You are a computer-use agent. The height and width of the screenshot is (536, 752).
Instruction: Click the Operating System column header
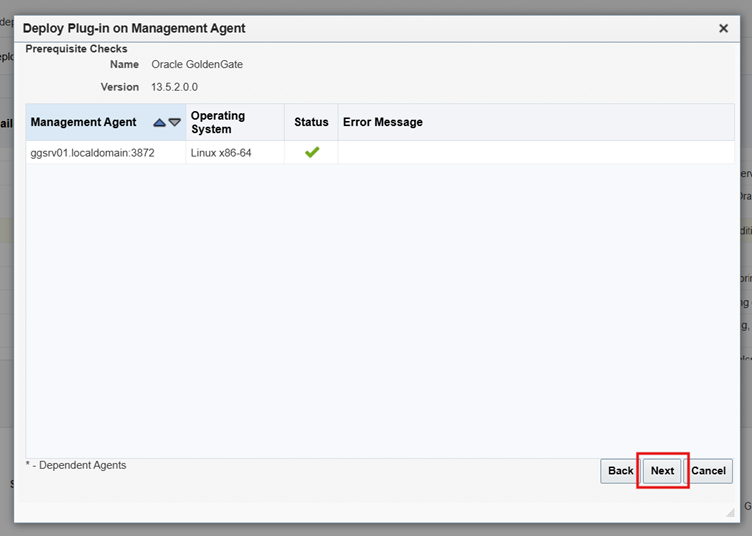pos(218,122)
